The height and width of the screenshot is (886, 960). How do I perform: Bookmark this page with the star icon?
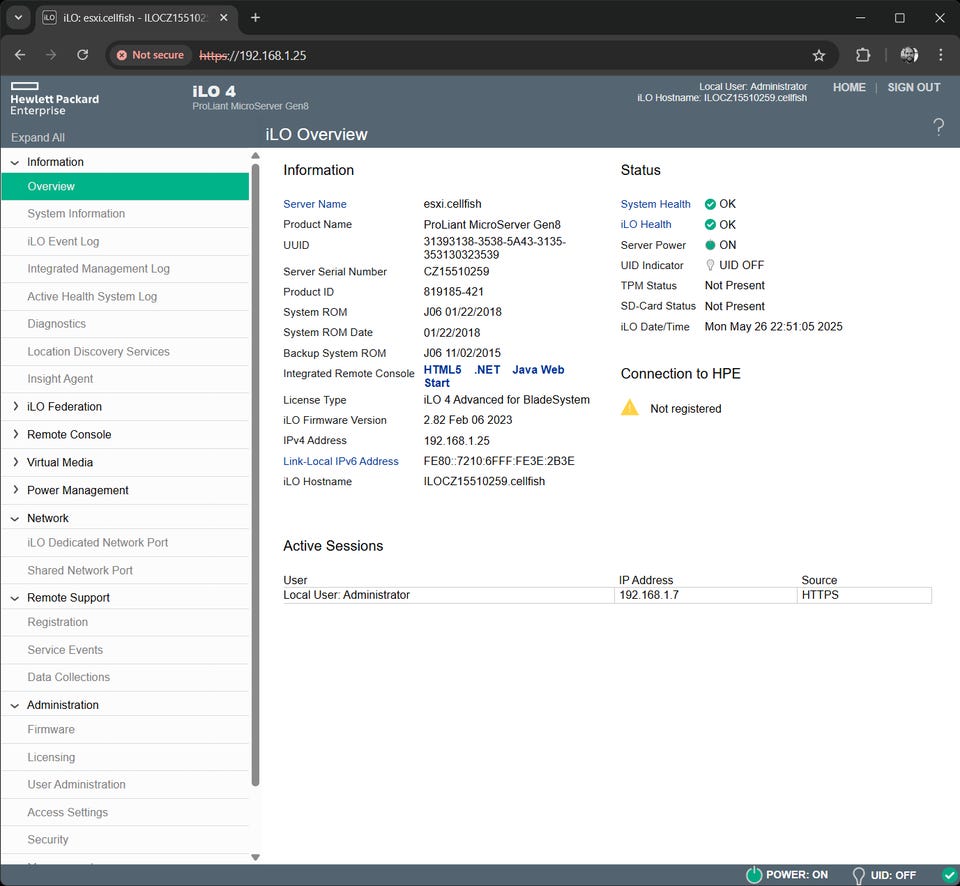pyautogui.click(x=819, y=55)
